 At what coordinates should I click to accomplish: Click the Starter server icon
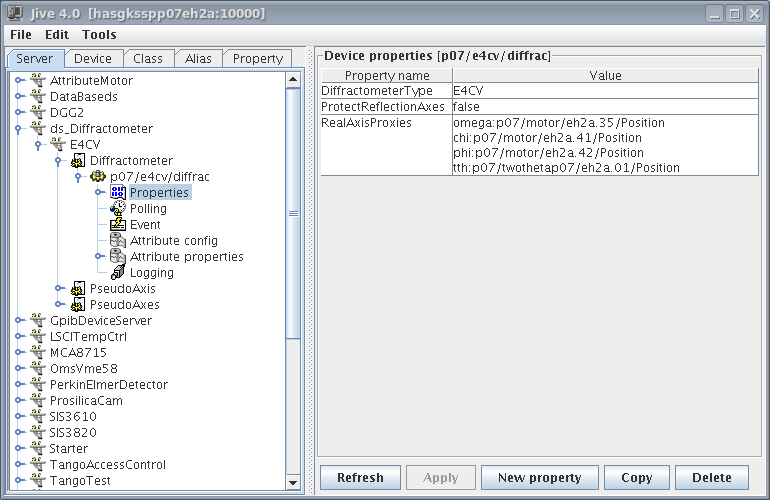[x=38, y=448]
